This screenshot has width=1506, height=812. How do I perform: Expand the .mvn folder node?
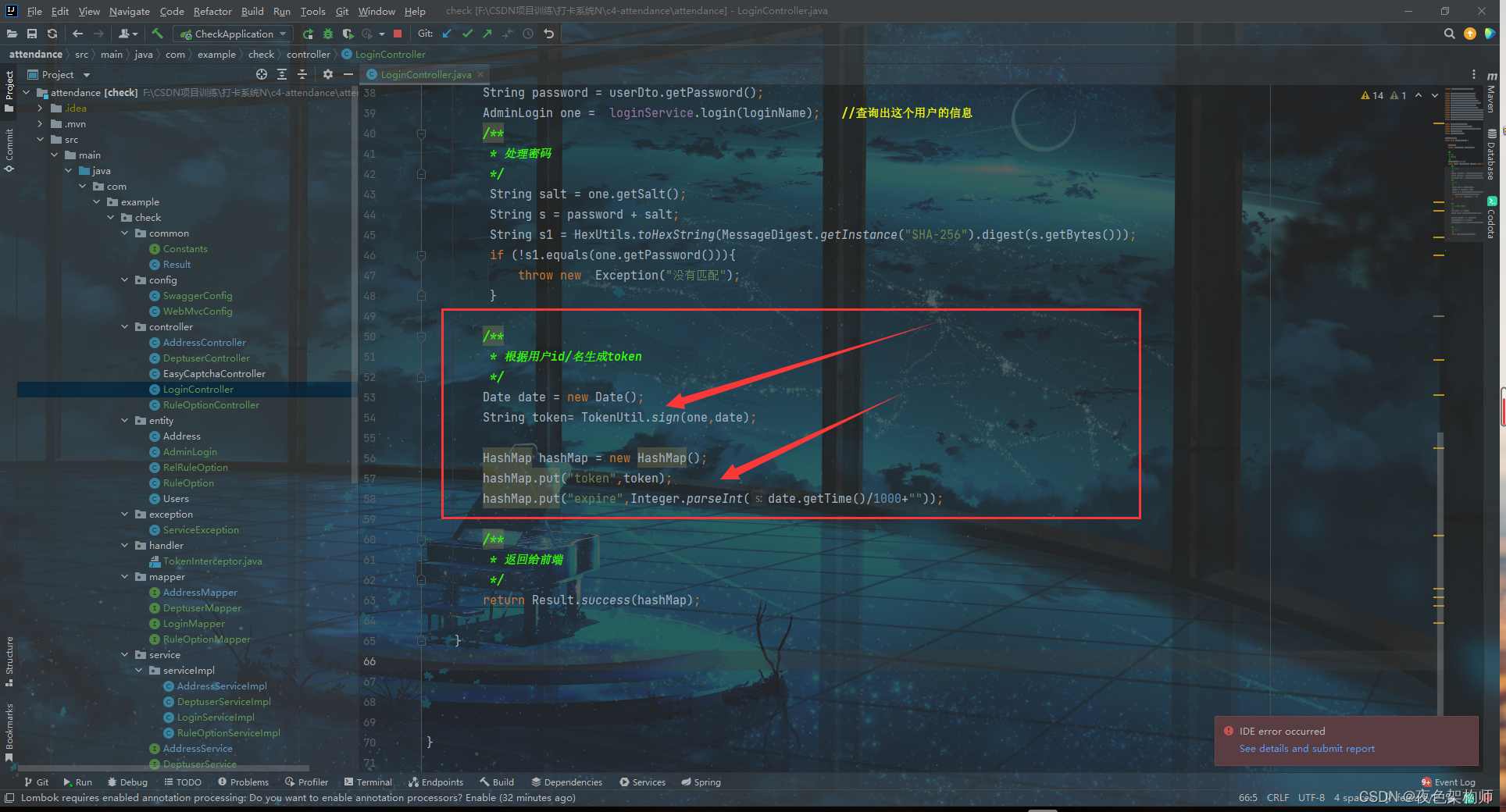tap(40, 124)
